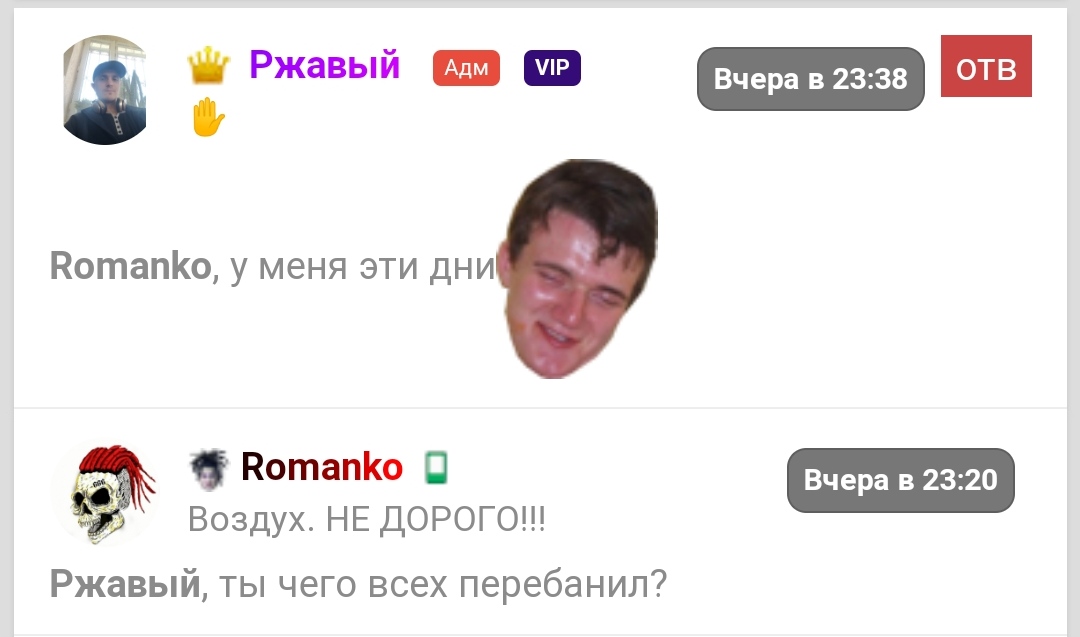Click the Вчера в 23:38 timestamp

pyautogui.click(x=811, y=79)
